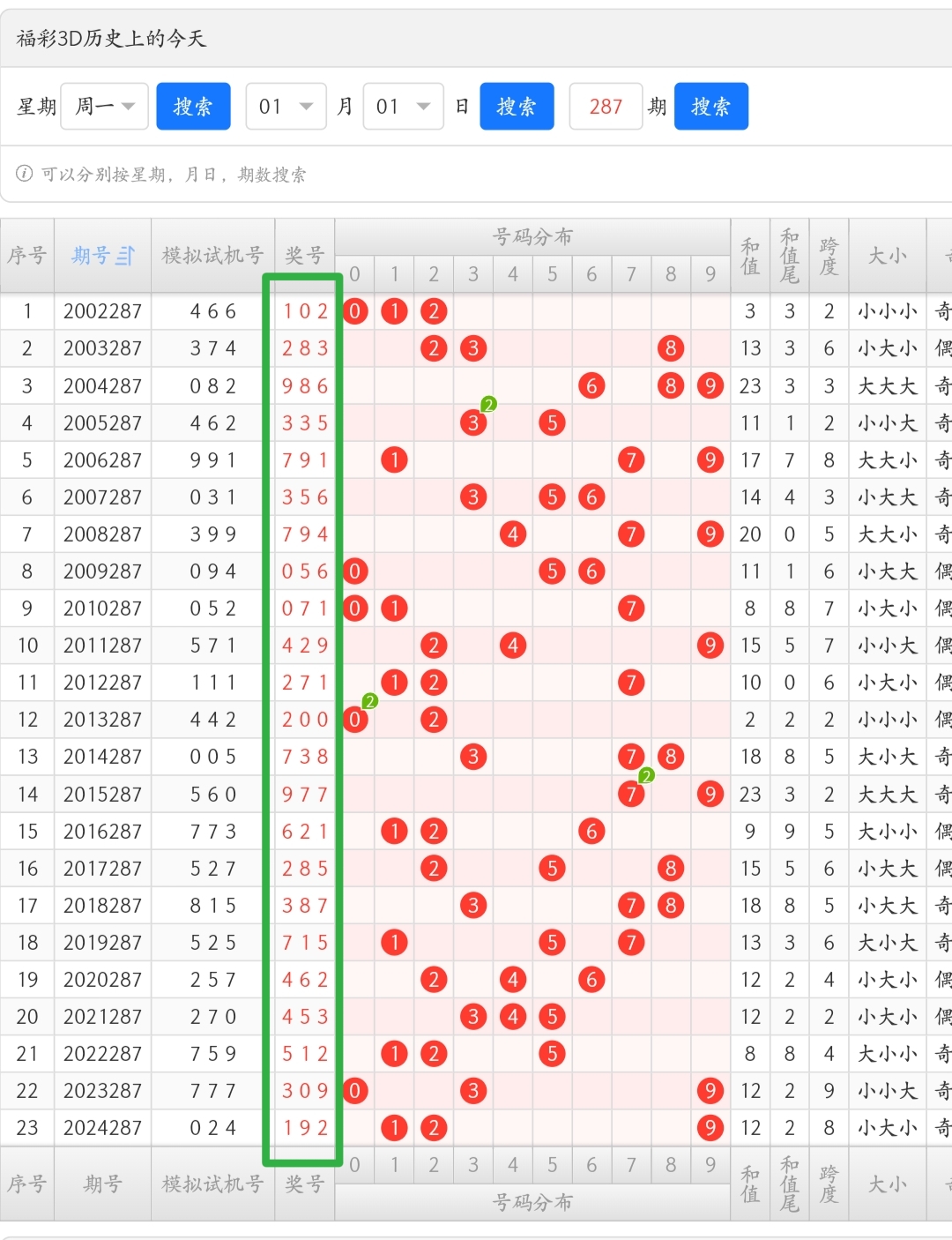Click prize number 1 0 2 in row 1
Viewport: 952px width, 1240px height.
click(305, 311)
